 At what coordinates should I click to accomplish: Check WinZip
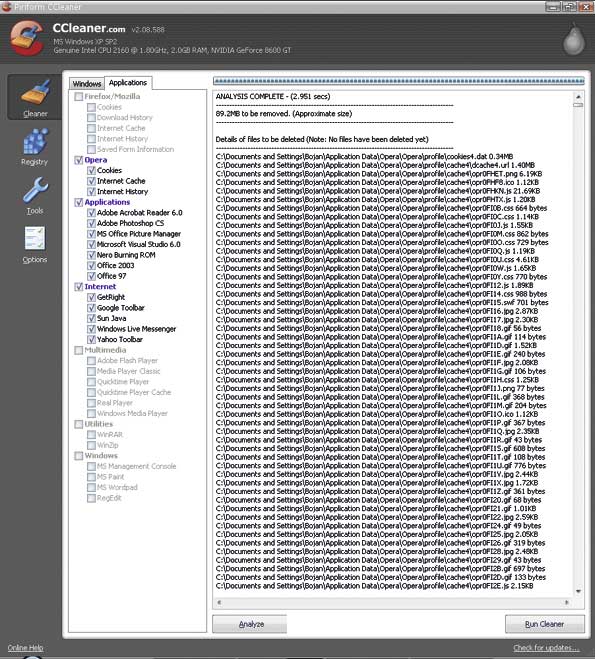tap(91, 445)
